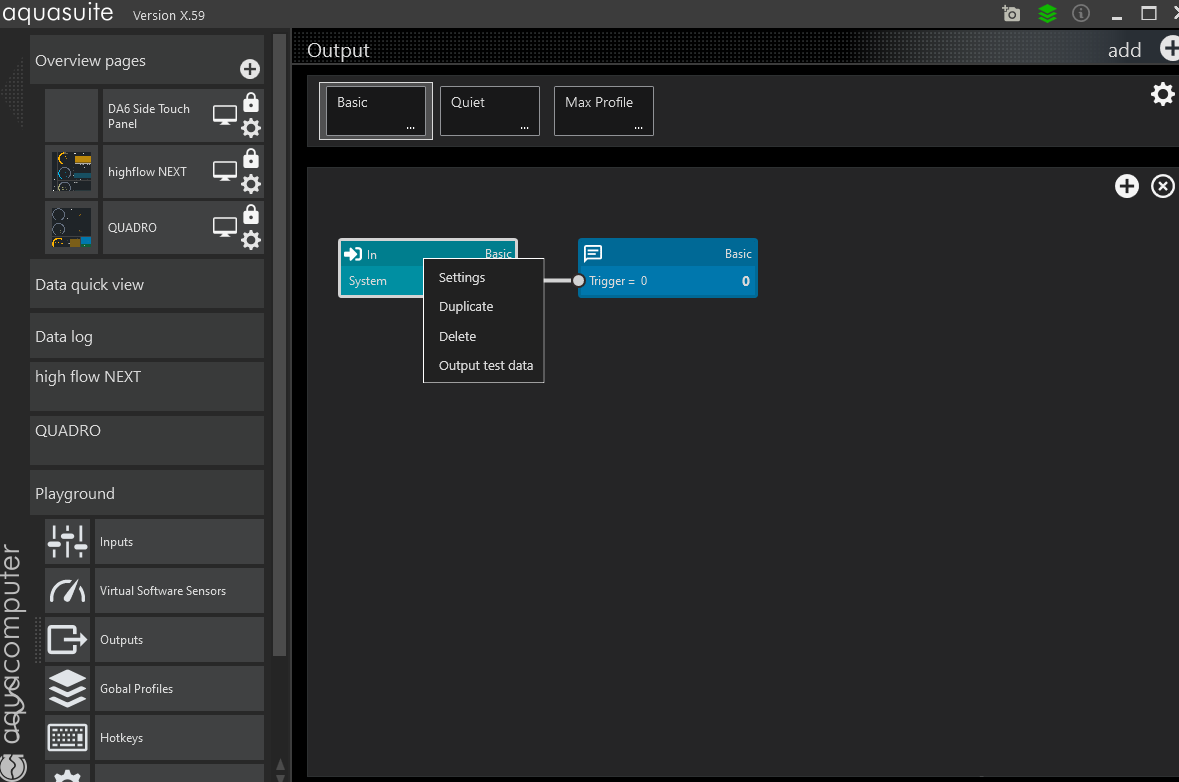The width and height of the screenshot is (1179, 782).
Task: Select Duplicate from the context menu
Action: [466, 307]
